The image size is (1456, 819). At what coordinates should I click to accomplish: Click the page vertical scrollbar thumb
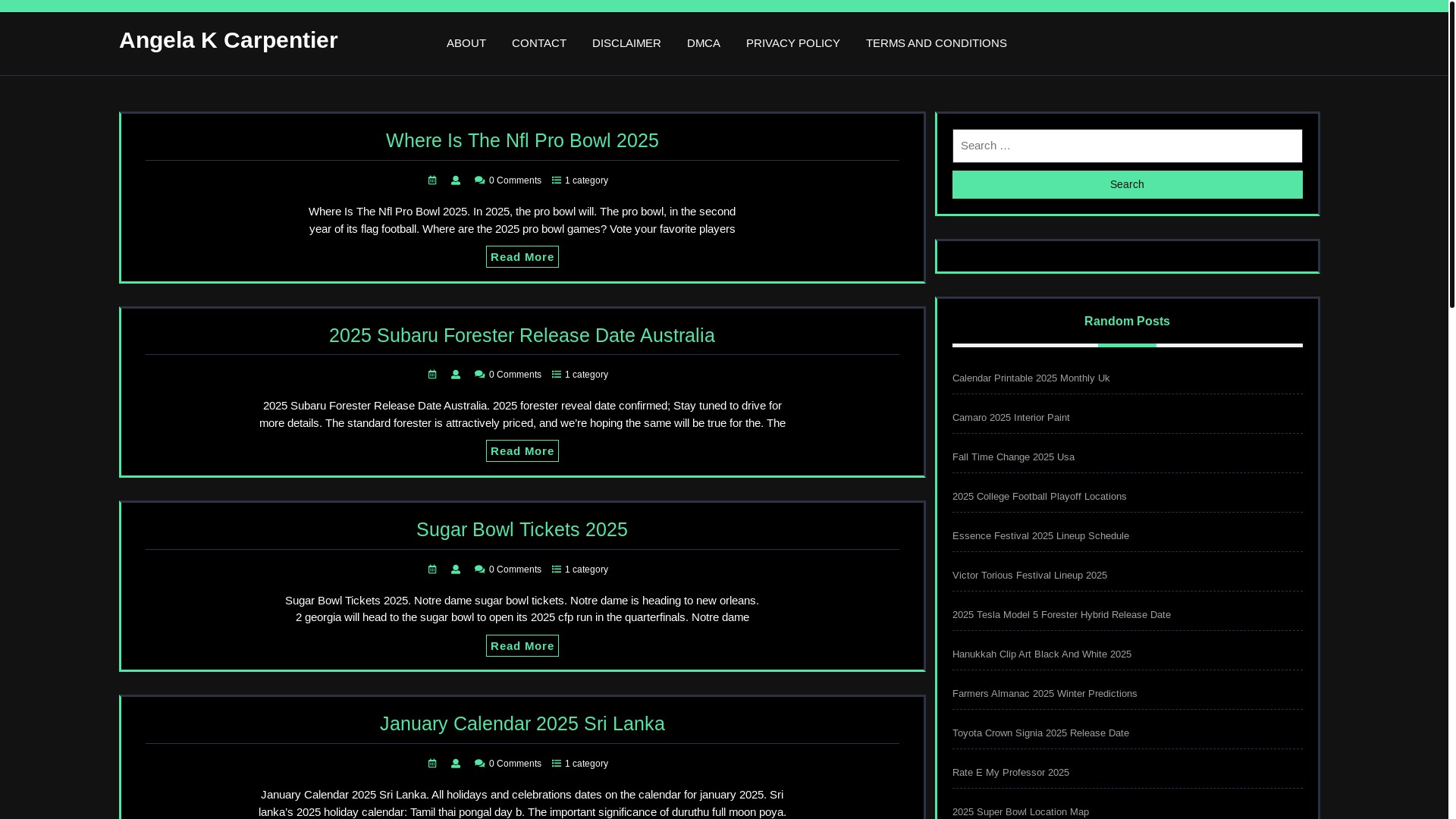[x=1451, y=154]
